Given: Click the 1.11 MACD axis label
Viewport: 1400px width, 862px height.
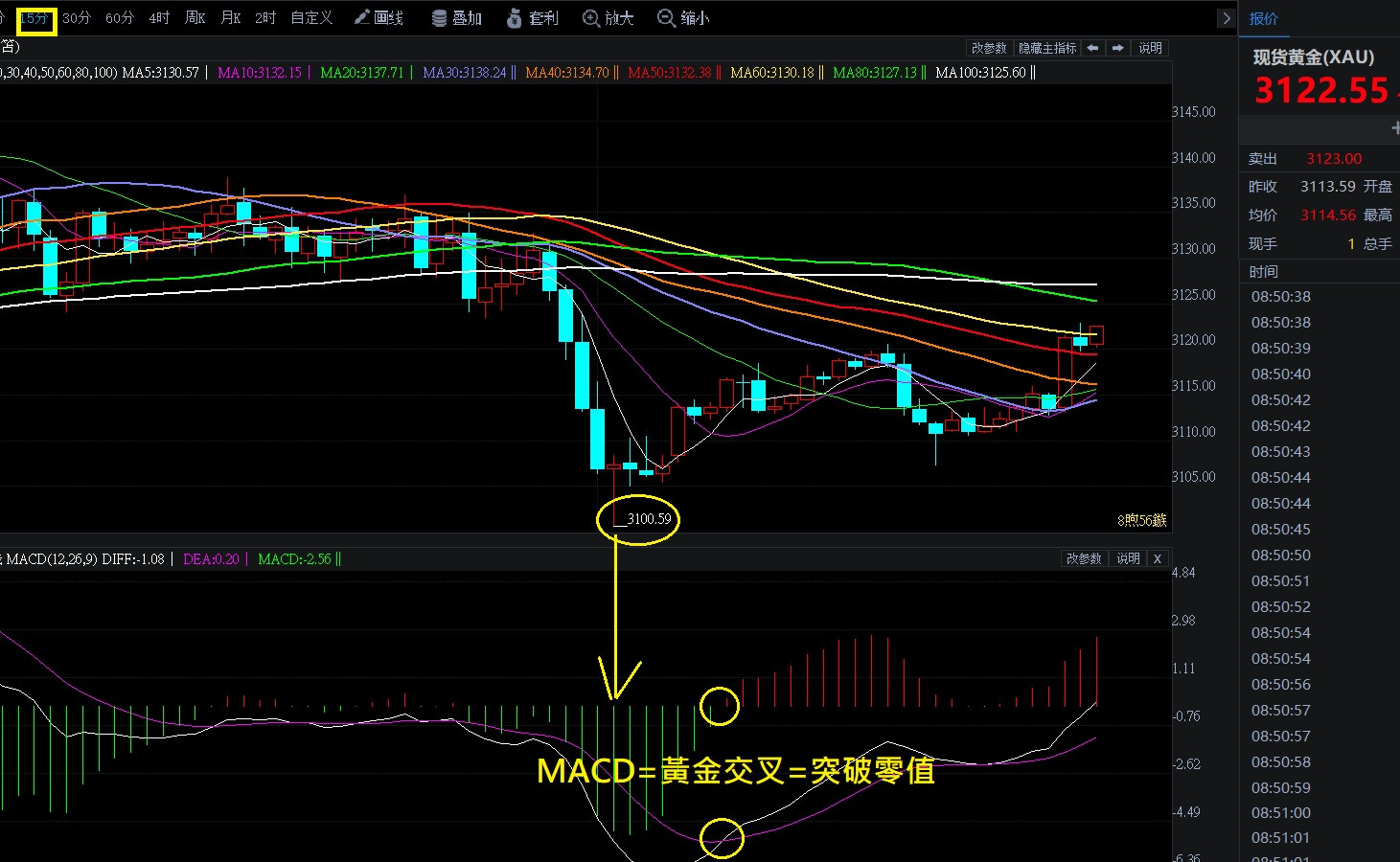Looking at the screenshot, I should click(1184, 669).
